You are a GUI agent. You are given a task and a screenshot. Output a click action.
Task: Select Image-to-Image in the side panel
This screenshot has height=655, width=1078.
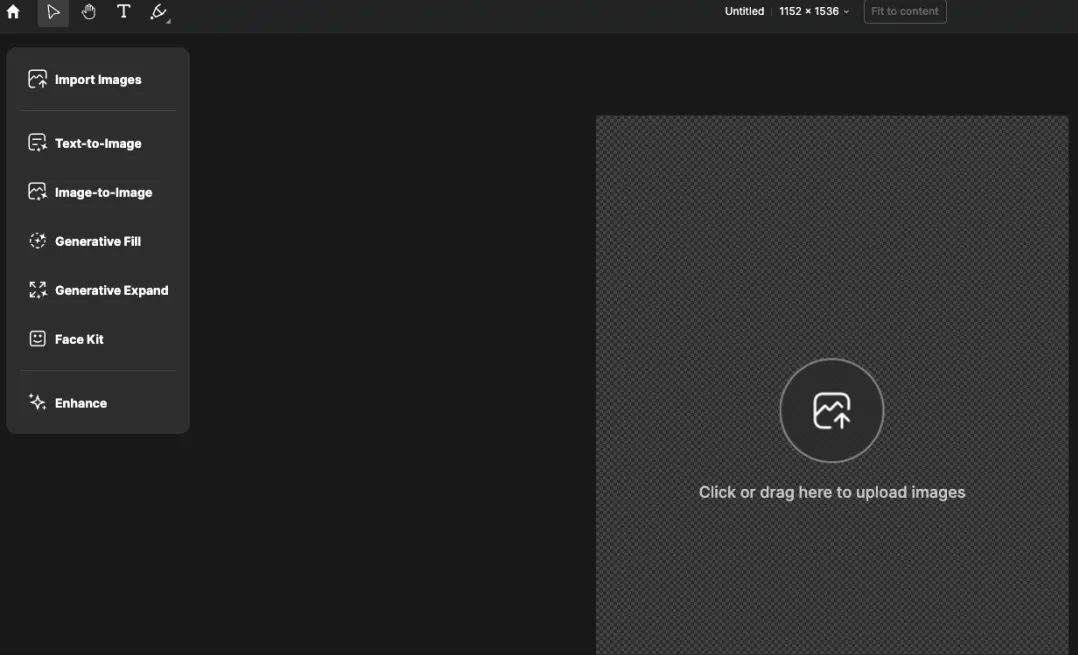click(103, 192)
